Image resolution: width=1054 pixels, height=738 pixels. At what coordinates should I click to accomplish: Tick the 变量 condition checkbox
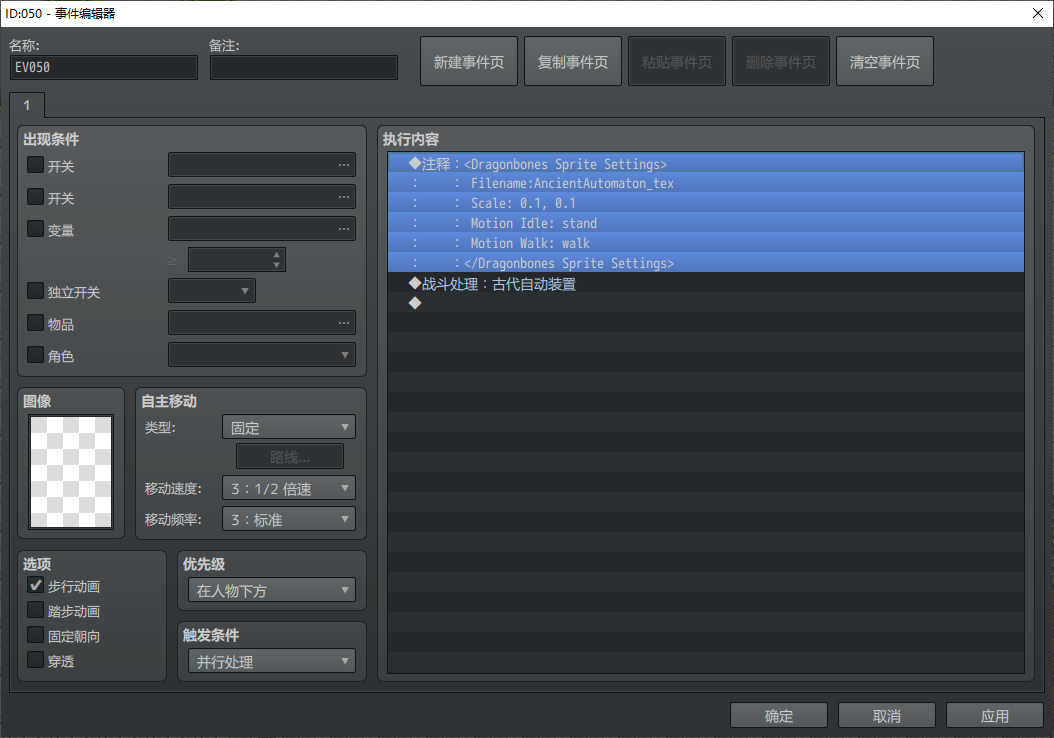[x=35, y=229]
